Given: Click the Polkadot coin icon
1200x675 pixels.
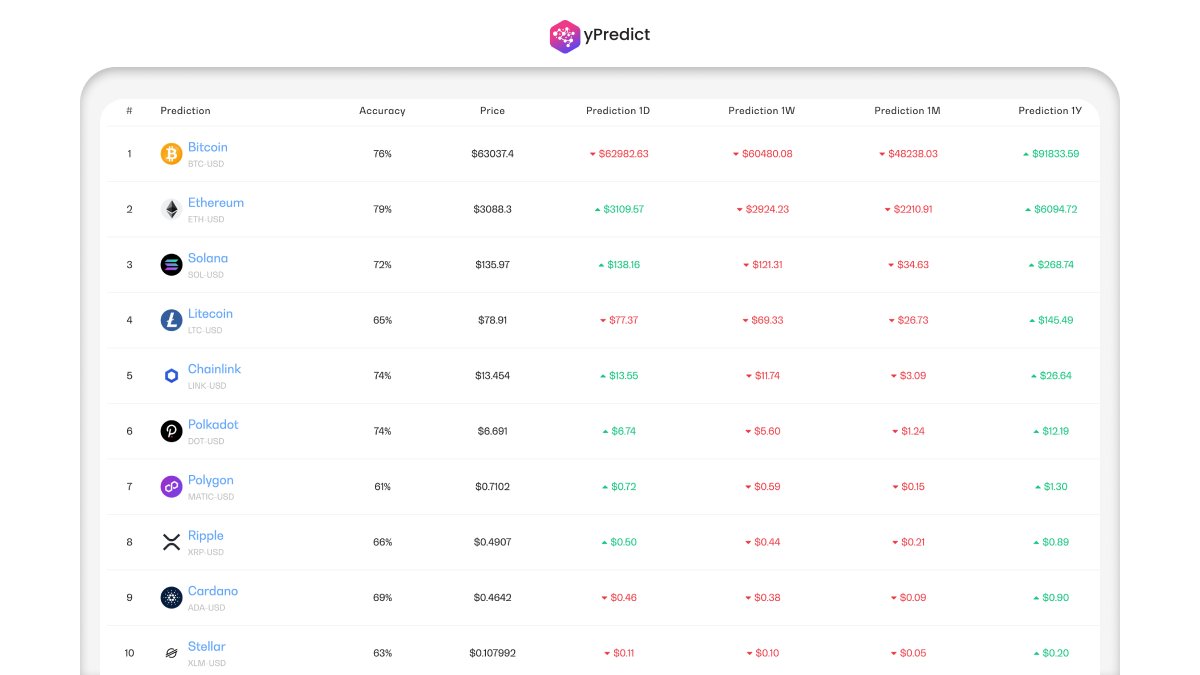Looking at the screenshot, I should pyautogui.click(x=172, y=431).
